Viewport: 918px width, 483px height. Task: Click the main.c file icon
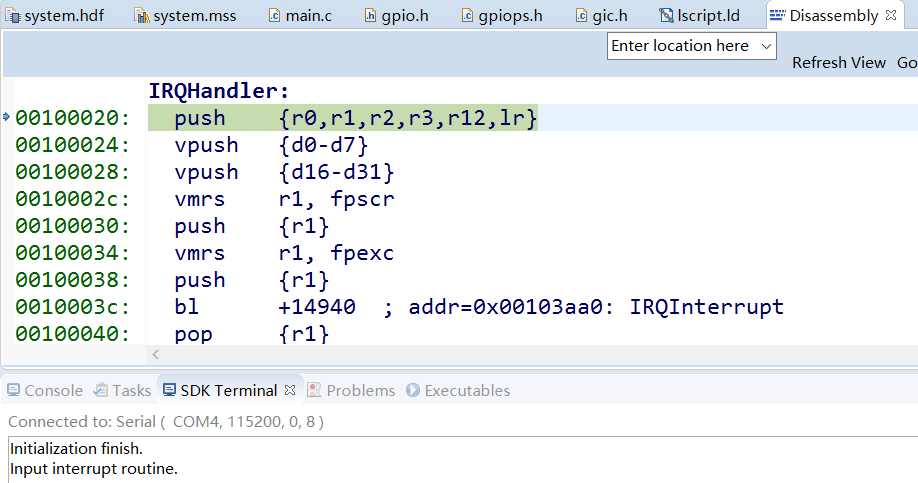pos(274,15)
